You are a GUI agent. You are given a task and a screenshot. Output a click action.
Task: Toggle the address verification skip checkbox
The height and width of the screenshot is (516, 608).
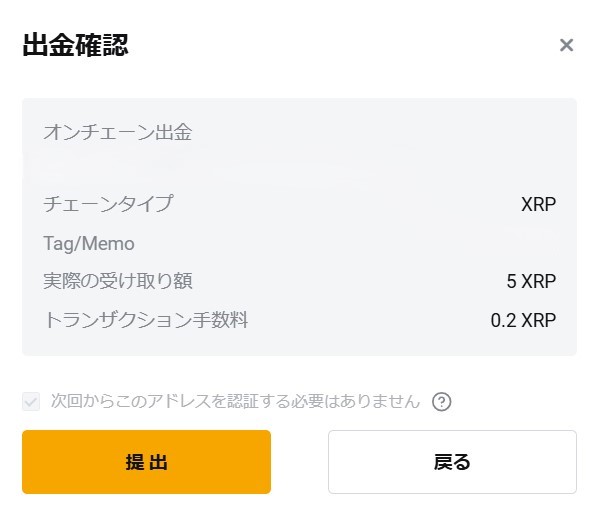click(32, 402)
